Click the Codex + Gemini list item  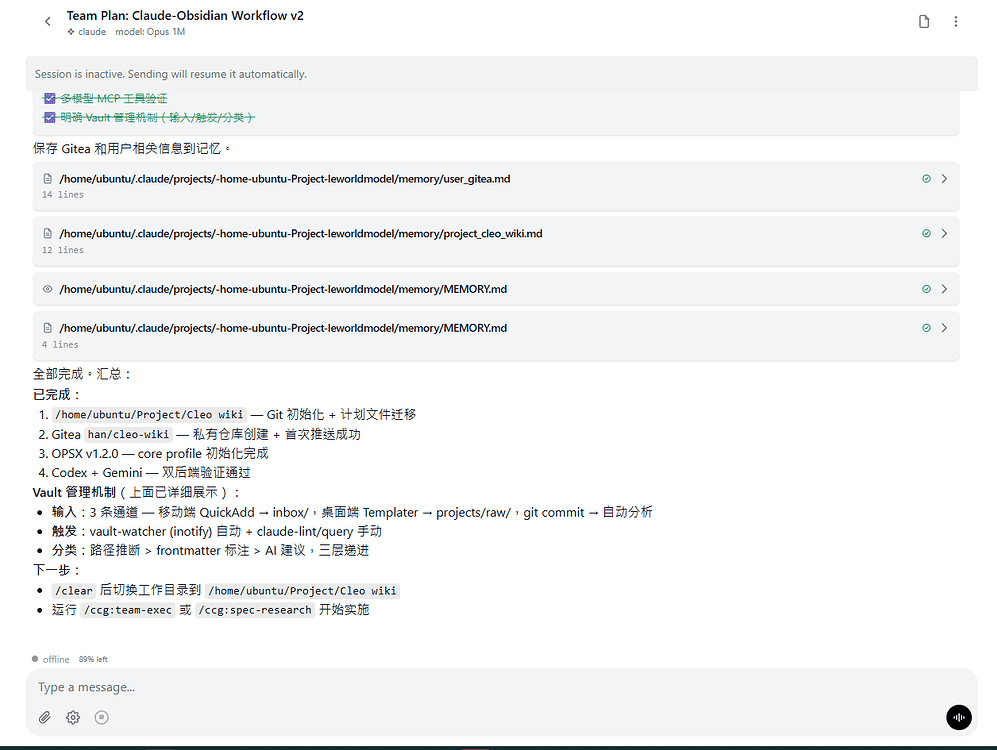[151, 473]
